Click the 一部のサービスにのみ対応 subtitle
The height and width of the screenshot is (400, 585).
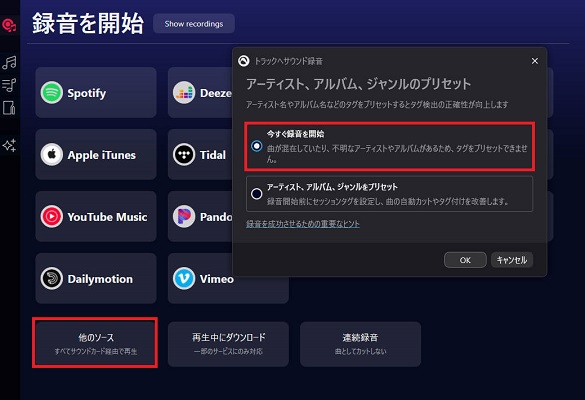(x=228, y=351)
